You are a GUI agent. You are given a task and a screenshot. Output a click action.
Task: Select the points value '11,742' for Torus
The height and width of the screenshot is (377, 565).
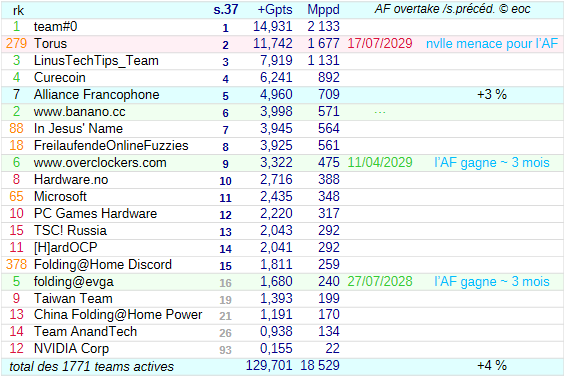coord(272,44)
